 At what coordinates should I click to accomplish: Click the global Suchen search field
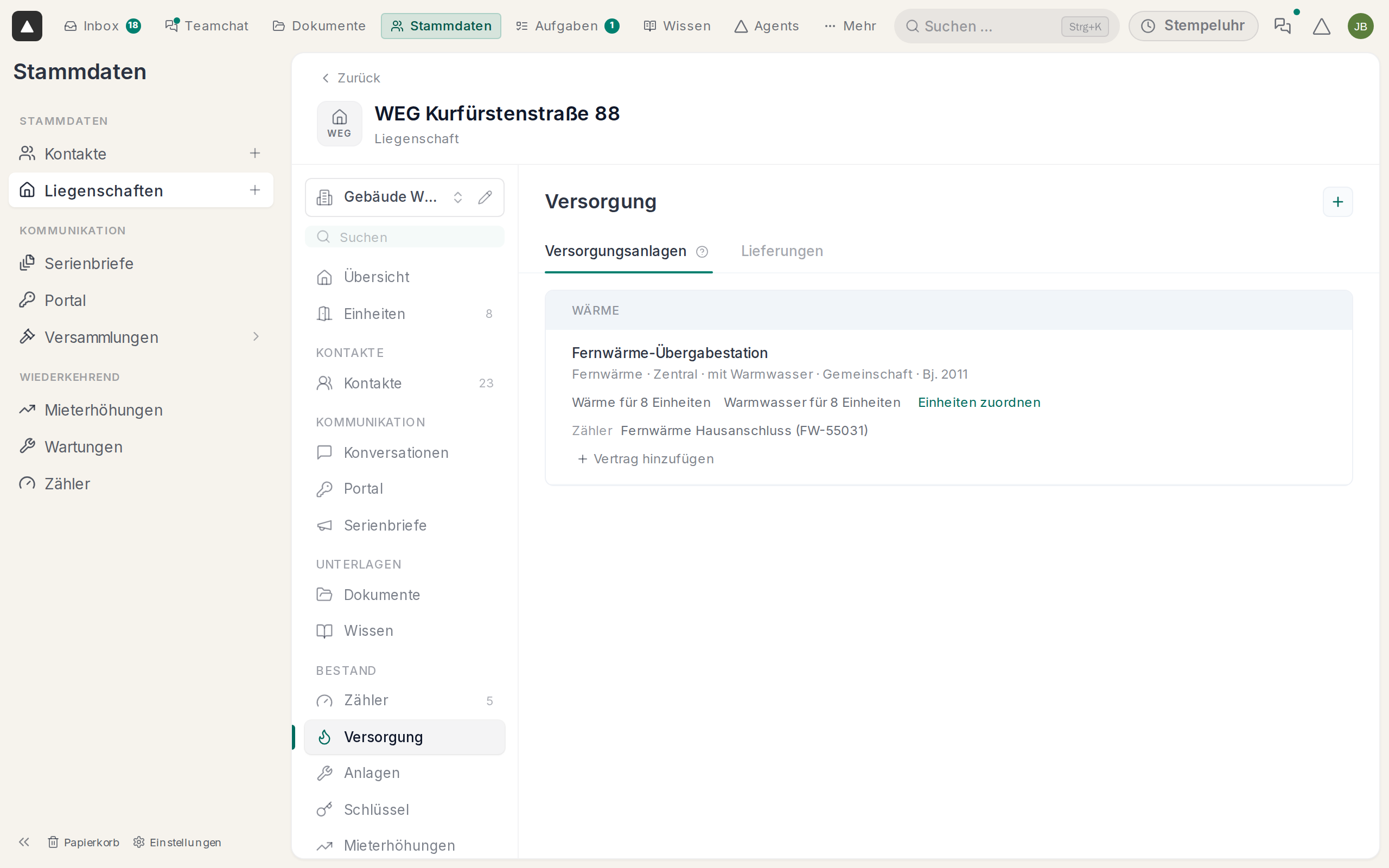(x=1006, y=26)
